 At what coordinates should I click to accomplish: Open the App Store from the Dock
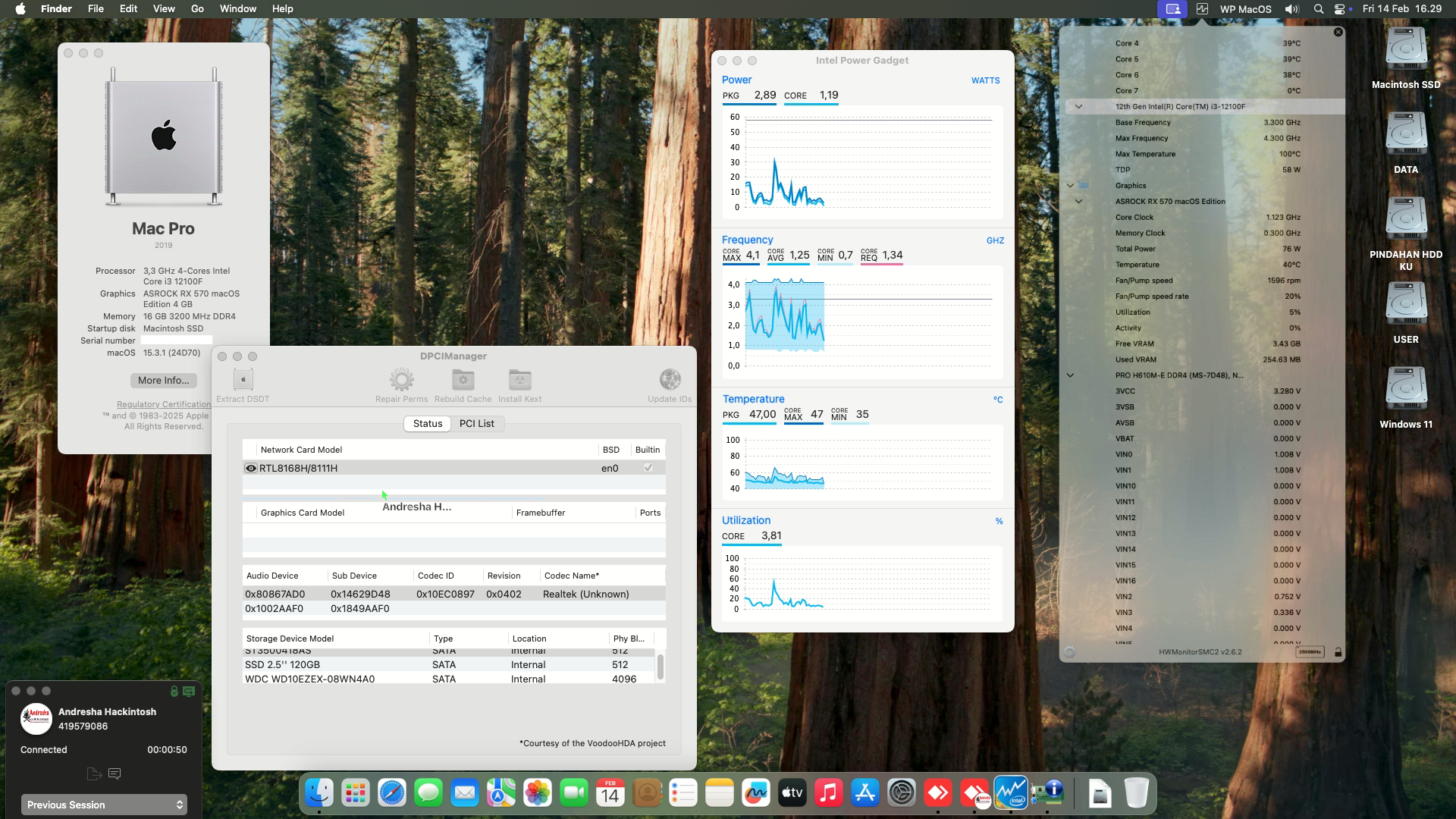(x=866, y=792)
